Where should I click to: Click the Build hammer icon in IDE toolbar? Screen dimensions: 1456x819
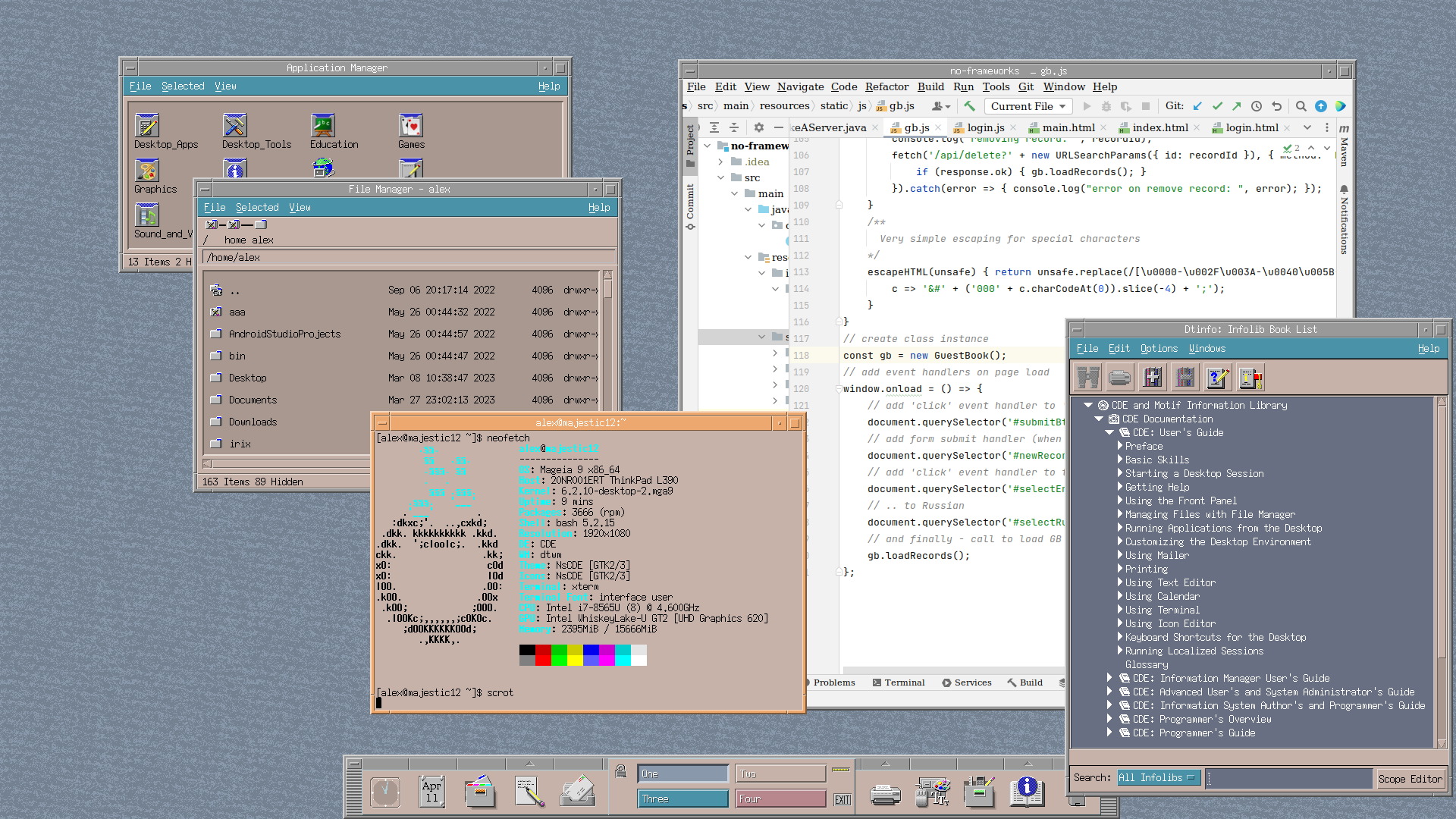pos(969,106)
